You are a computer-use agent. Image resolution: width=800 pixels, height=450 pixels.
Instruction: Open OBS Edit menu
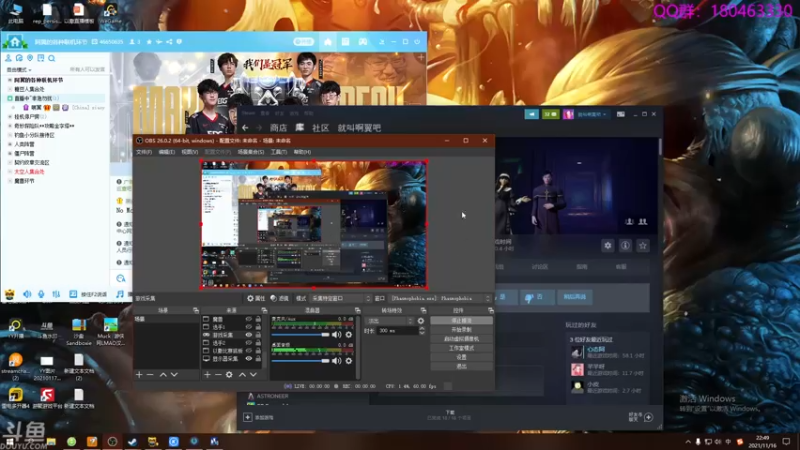coord(166,152)
